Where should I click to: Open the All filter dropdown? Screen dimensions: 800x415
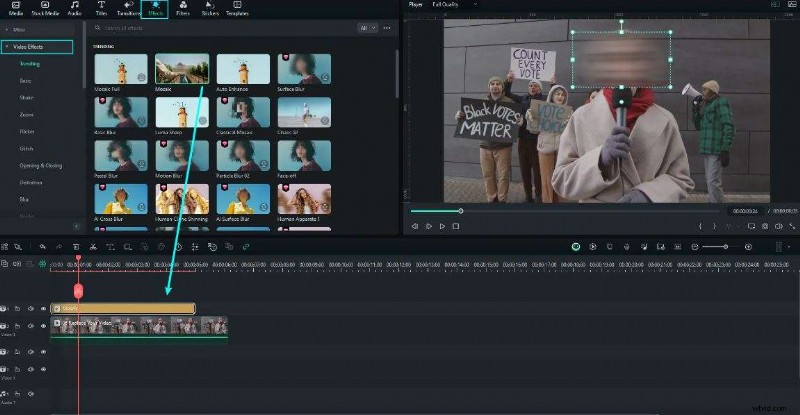coord(367,28)
